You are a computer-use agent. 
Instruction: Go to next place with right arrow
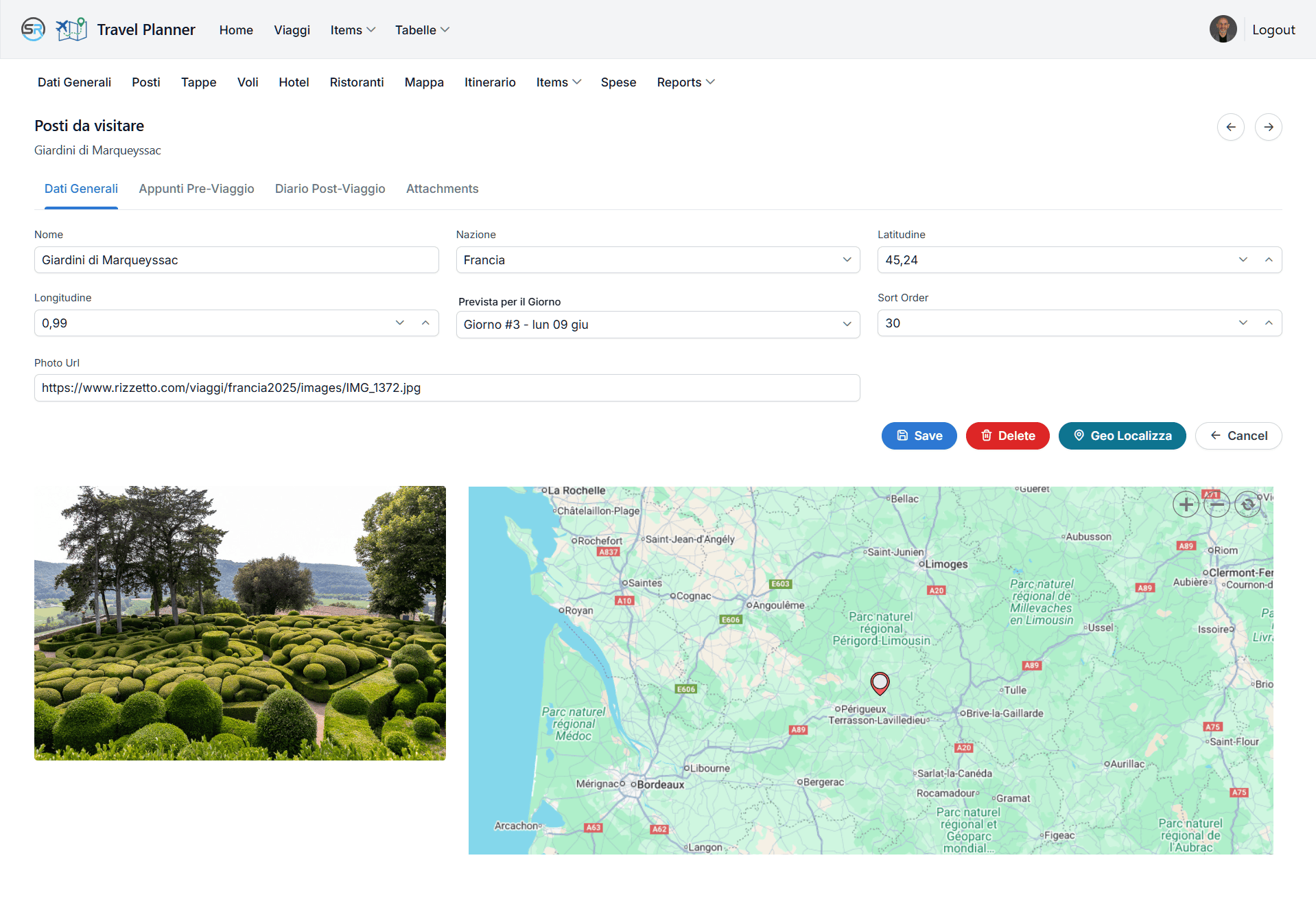(x=1269, y=127)
